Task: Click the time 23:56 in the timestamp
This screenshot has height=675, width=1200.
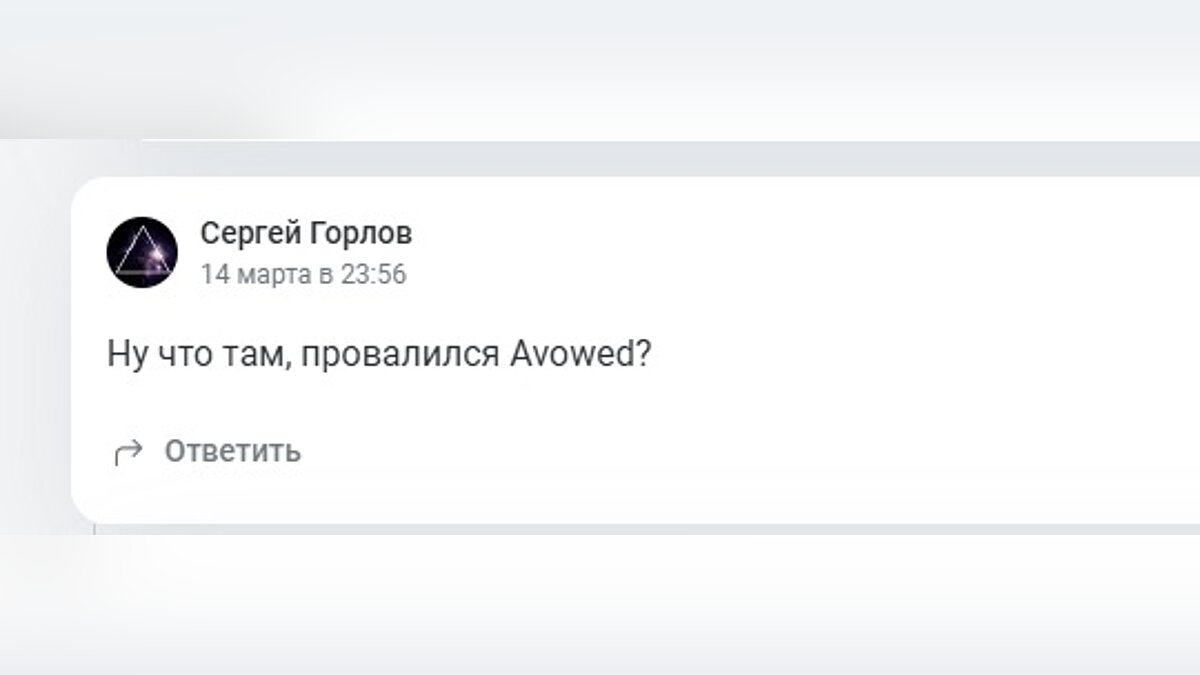Action: coord(374,274)
